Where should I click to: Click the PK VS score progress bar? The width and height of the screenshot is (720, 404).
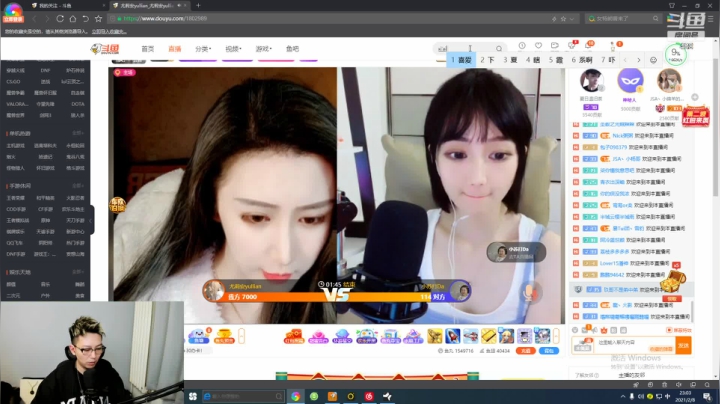[x=337, y=297]
